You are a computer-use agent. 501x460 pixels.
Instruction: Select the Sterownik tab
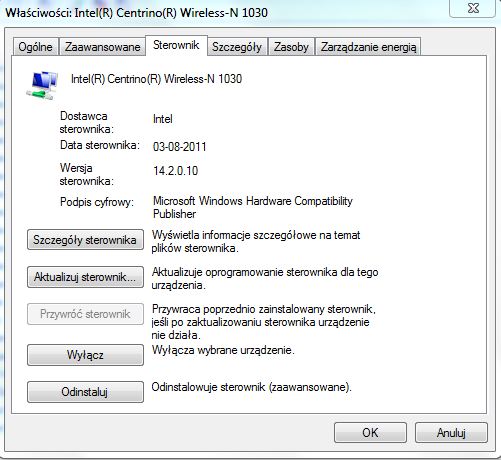coord(176,45)
